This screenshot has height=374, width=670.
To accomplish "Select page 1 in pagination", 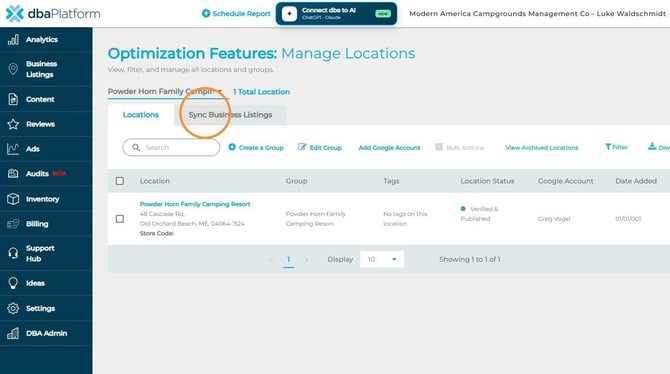I will pos(288,259).
